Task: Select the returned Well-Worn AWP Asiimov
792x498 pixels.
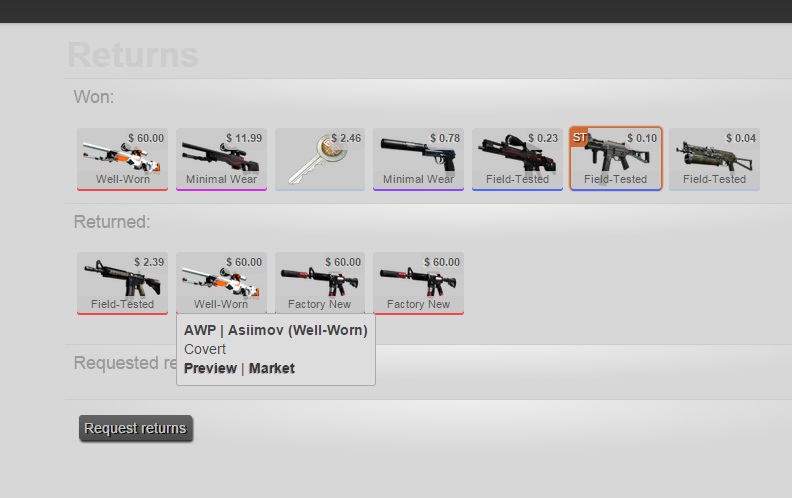Action: (x=221, y=283)
